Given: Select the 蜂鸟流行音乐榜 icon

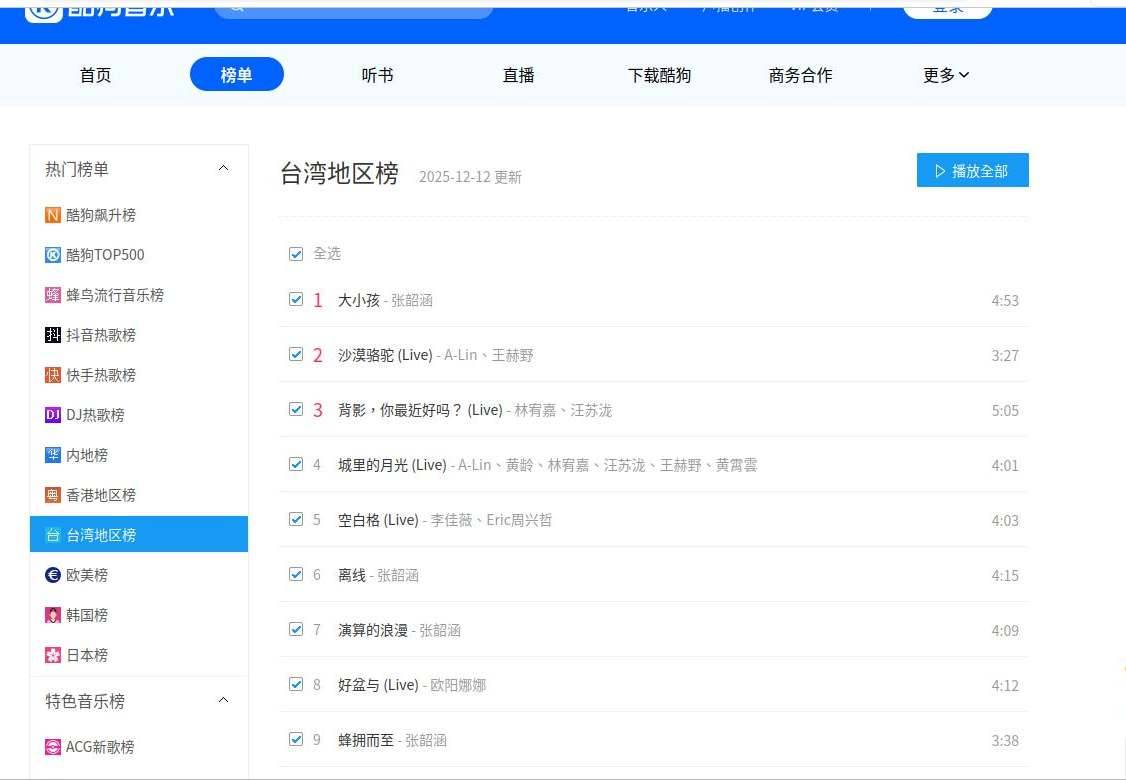Looking at the screenshot, I should click(53, 295).
